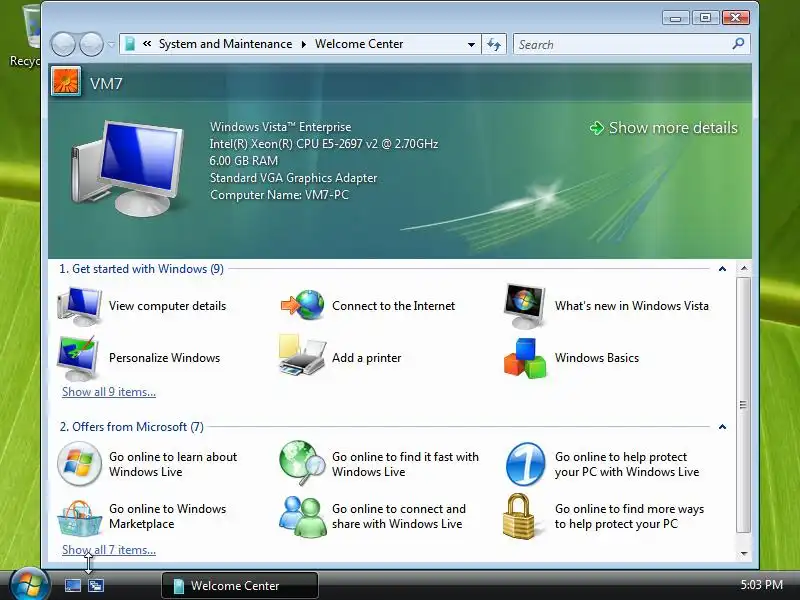Click the VM7 user name text
The image size is (800, 600).
pyautogui.click(x=106, y=83)
